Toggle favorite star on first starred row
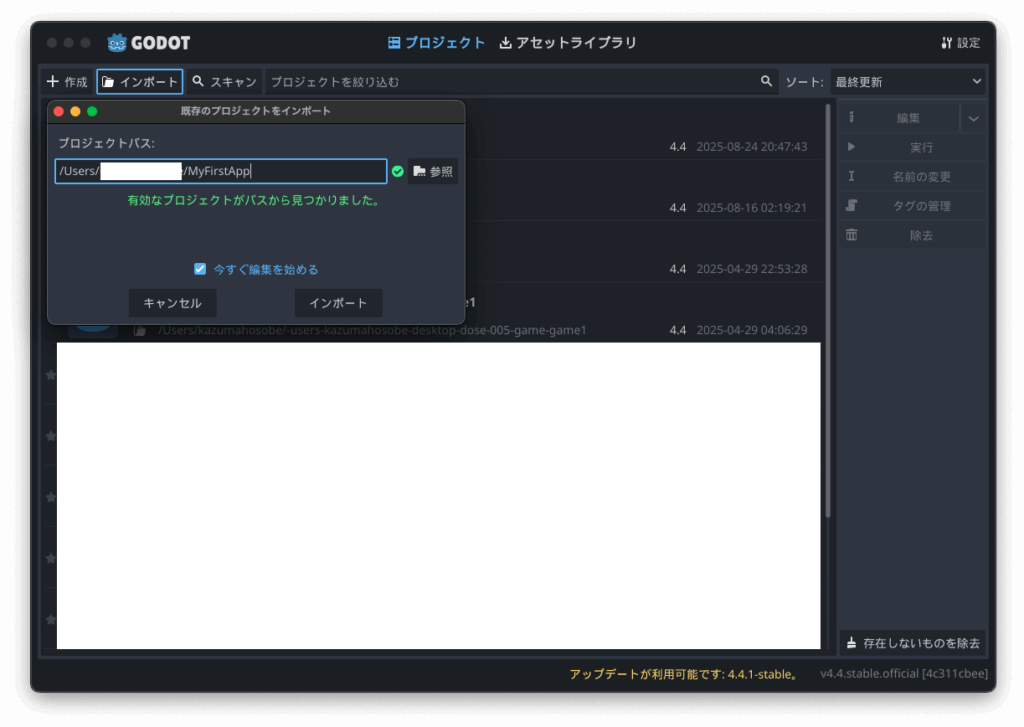1024x727 pixels. pos(50,375)
